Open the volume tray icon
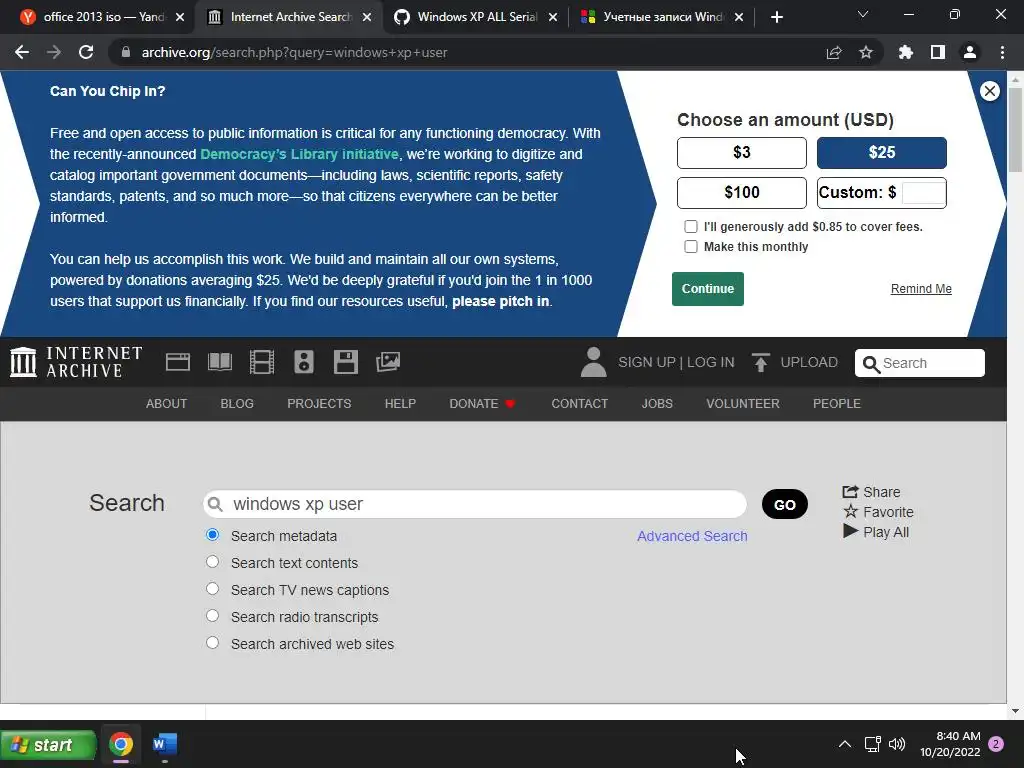Screen dimensions: 1024x768 897,744
